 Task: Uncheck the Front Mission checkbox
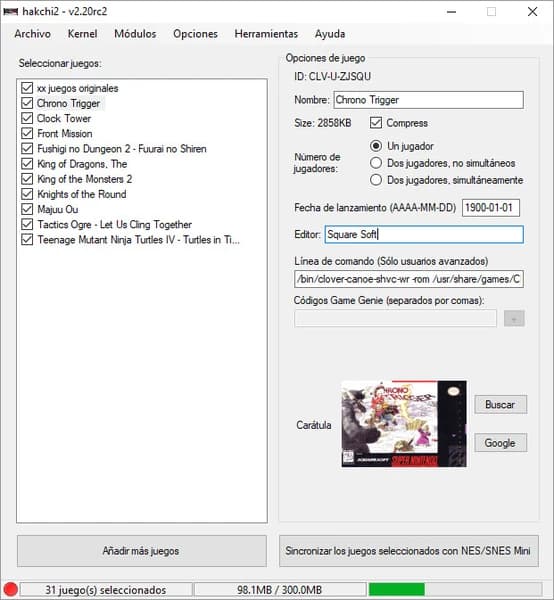coord(27,134)
